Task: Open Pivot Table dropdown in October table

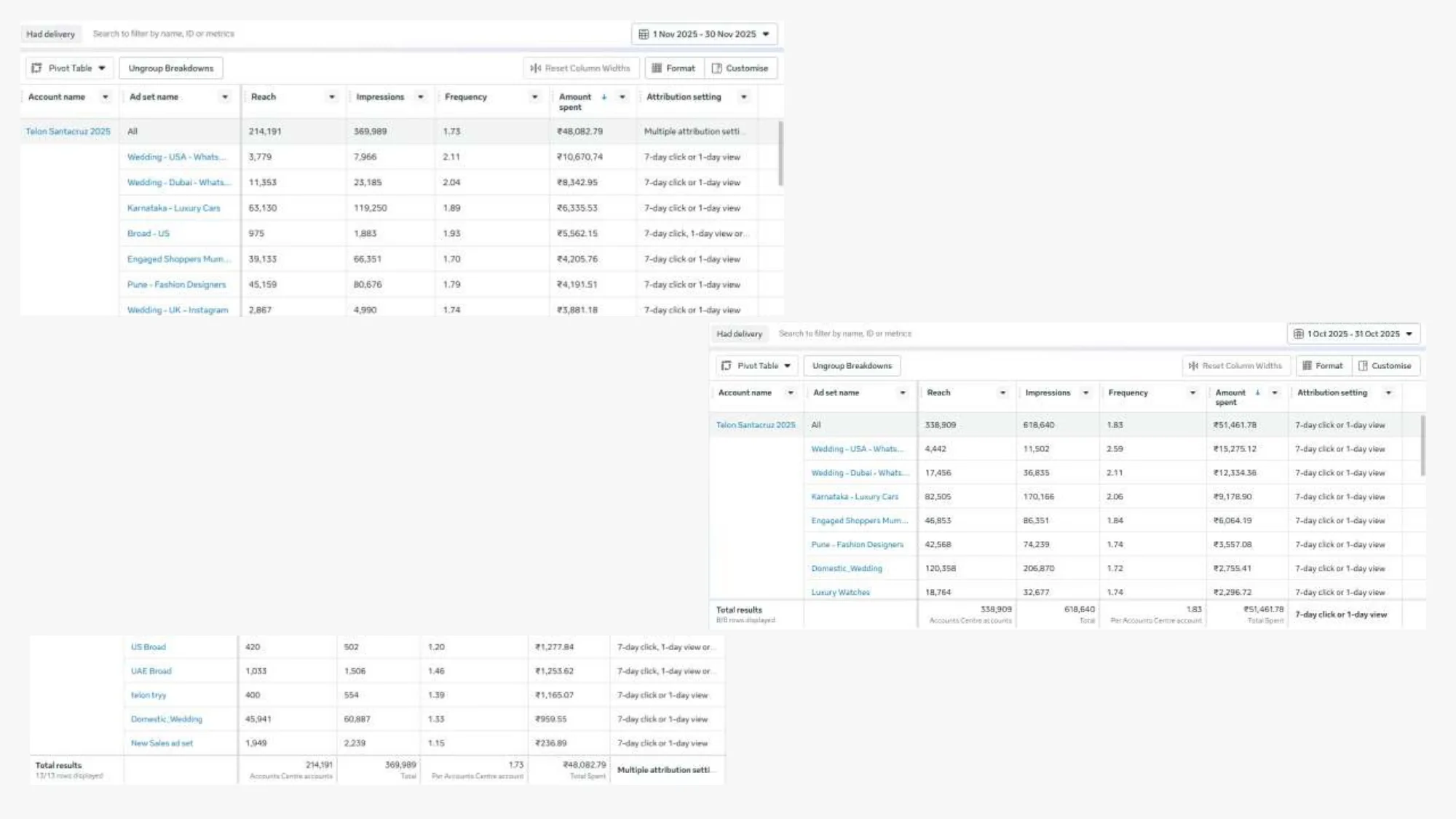Action: pos(757,366)
